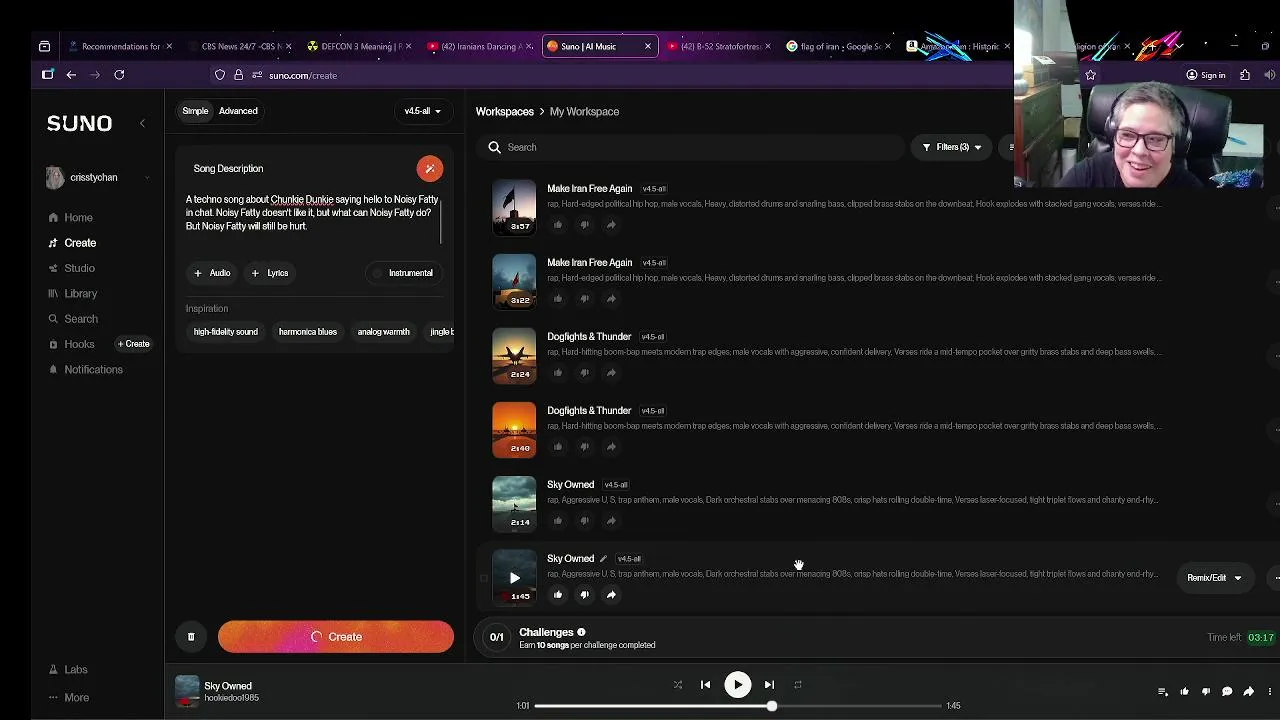Screen dimensions: 1280x720
Task: Click the Song Description text box
Action: tap(312, 213)
